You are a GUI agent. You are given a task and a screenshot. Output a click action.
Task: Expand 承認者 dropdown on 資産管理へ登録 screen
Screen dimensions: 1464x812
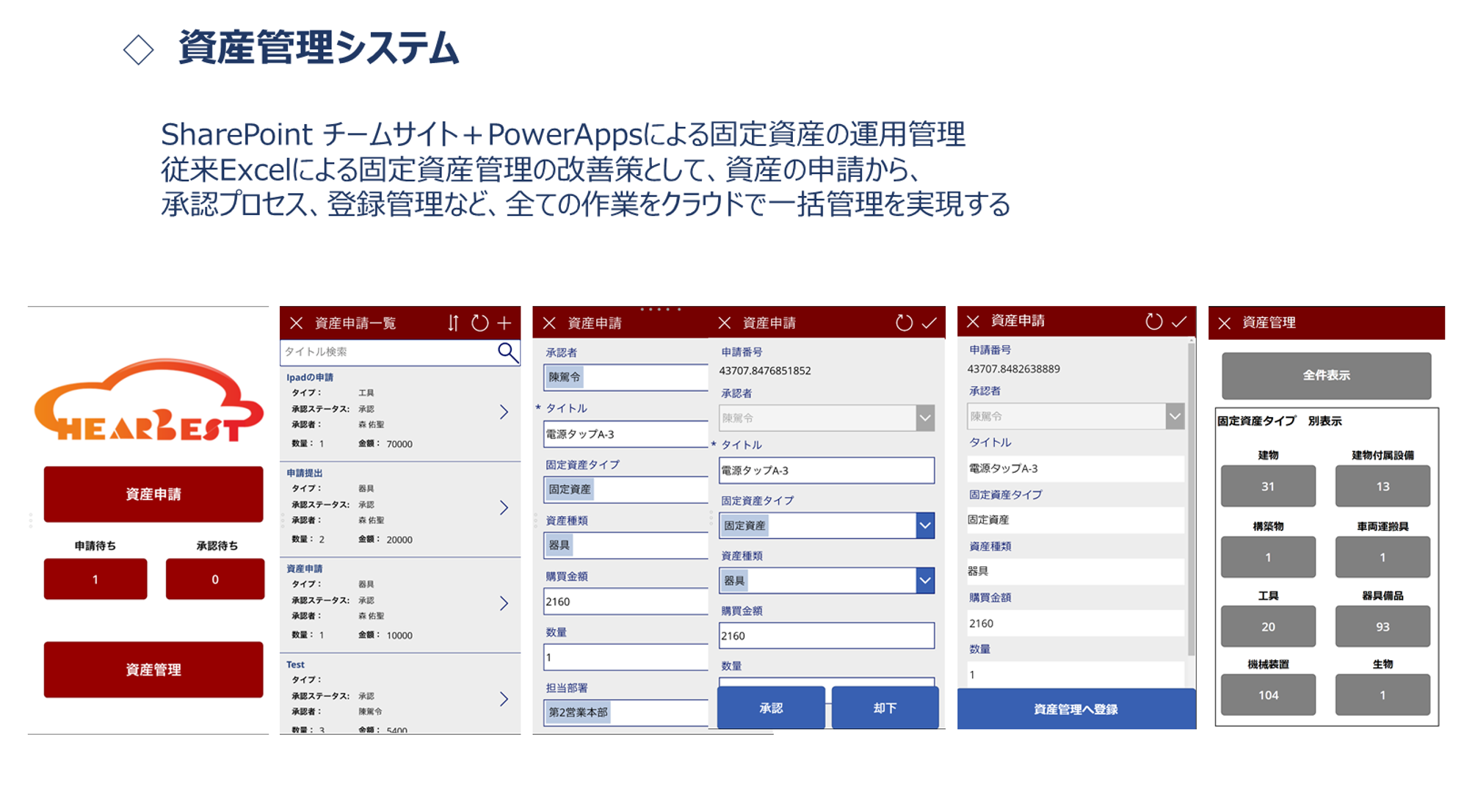click(1175, 416)
